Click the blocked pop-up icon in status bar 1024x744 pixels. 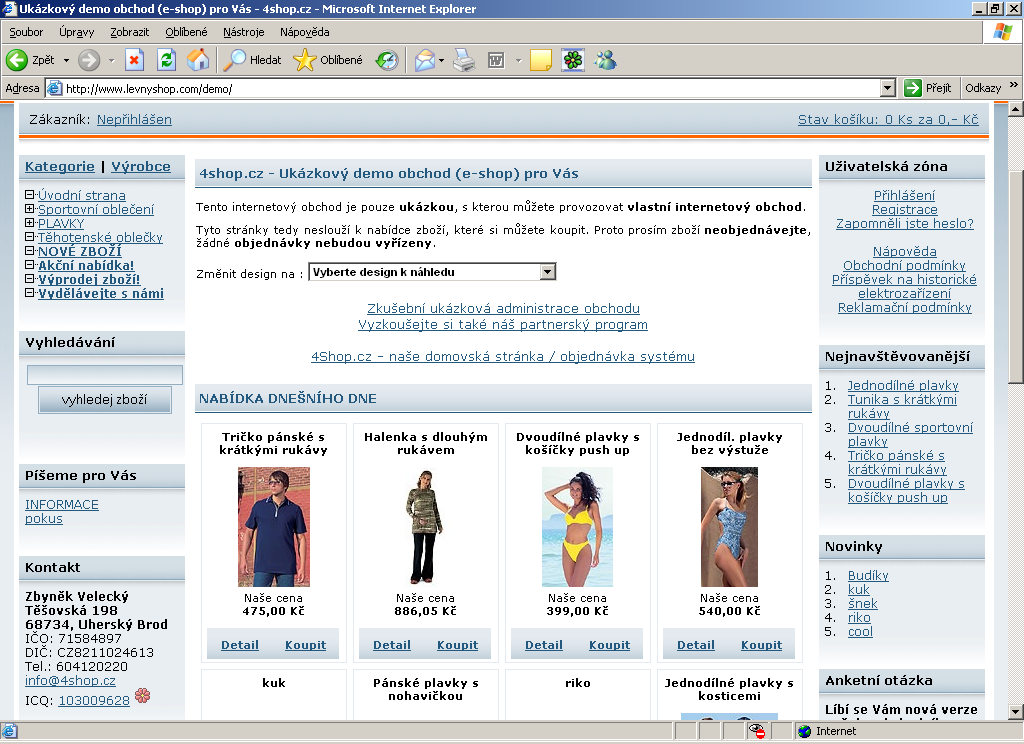tap(757, 731)
